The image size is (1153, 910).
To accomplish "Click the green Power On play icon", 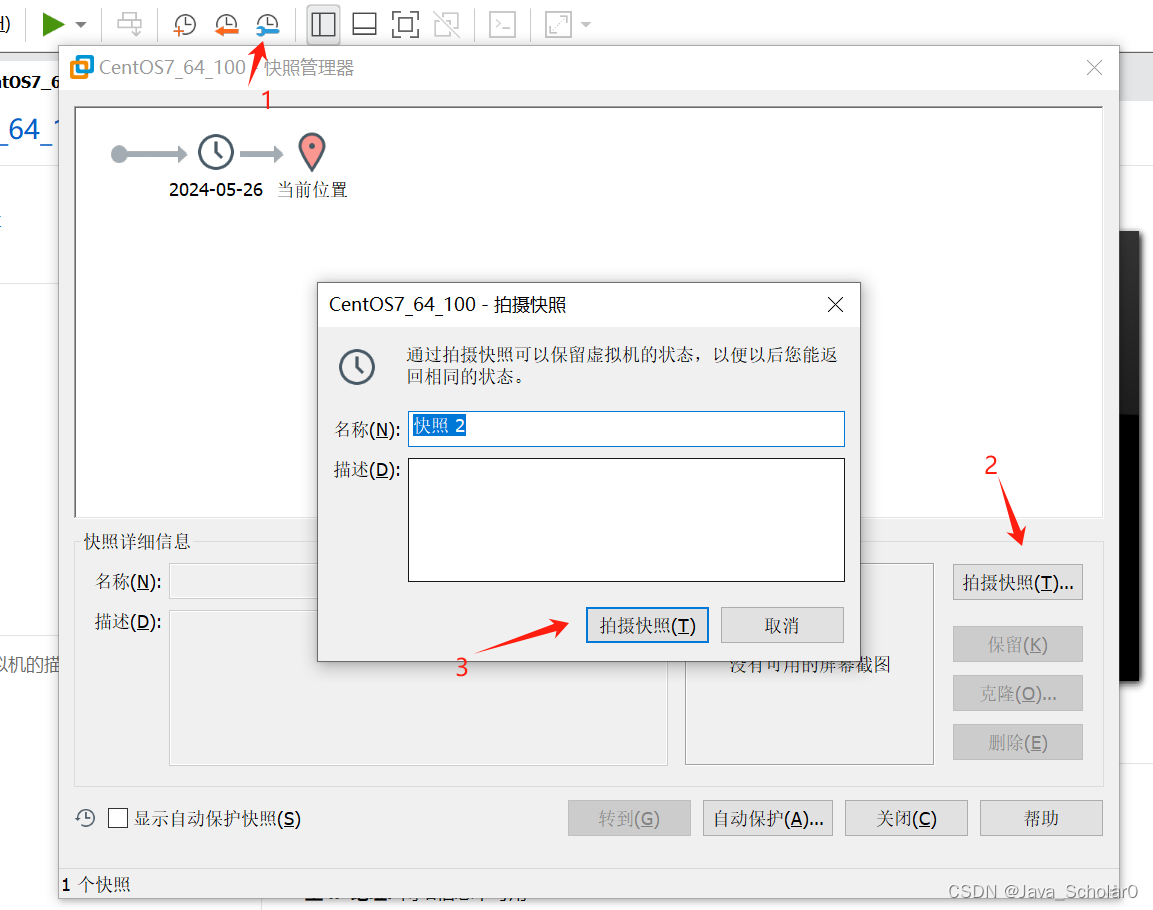I will click(53, 24).
